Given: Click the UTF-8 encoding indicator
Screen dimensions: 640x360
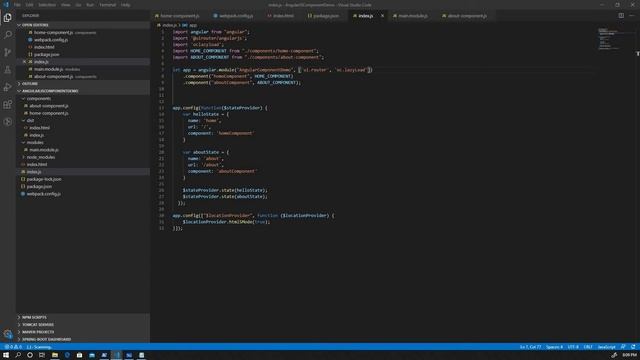Looking at the screenshot, I should pos(573,347).
